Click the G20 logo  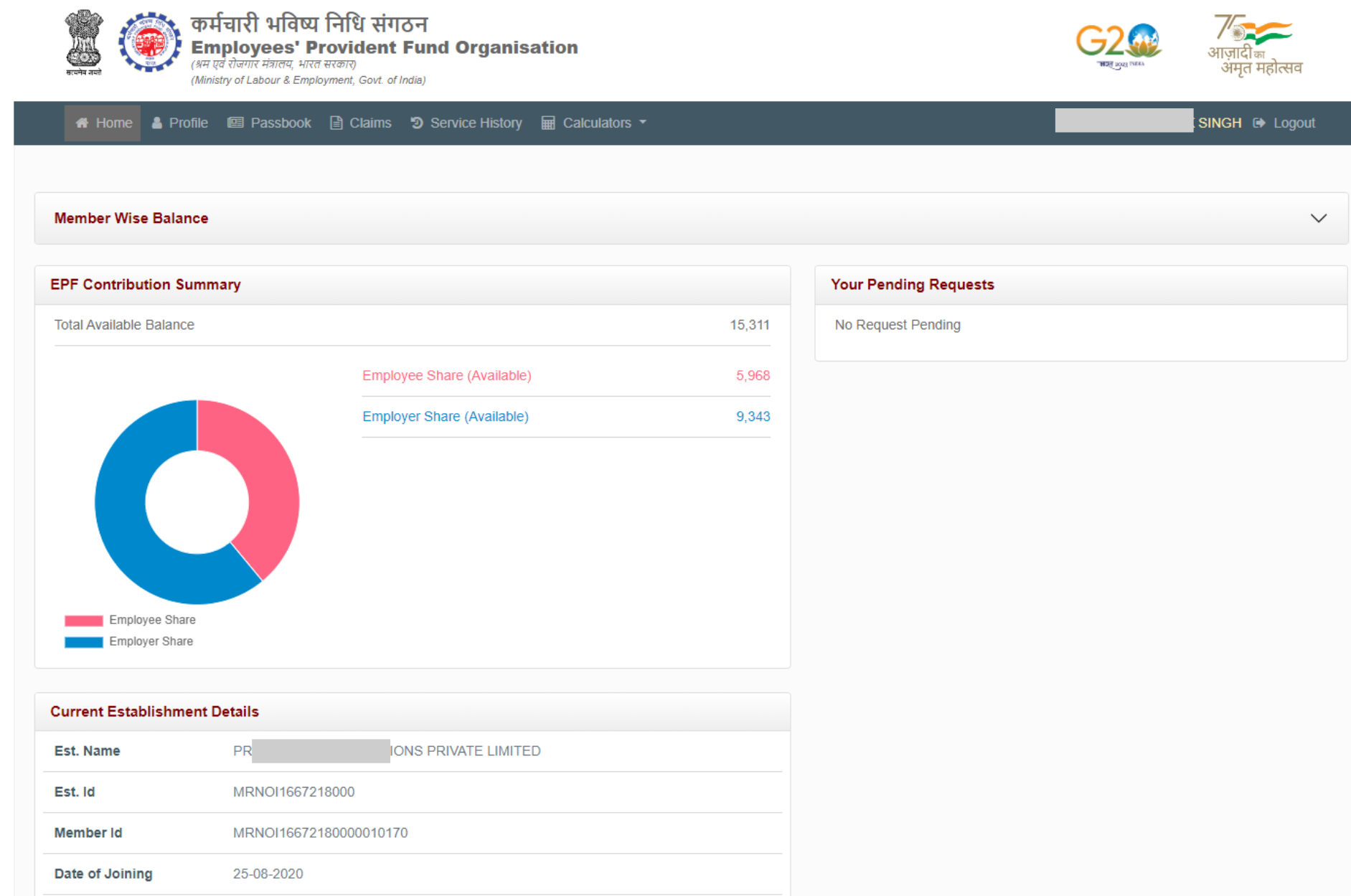pos(1117,42)
